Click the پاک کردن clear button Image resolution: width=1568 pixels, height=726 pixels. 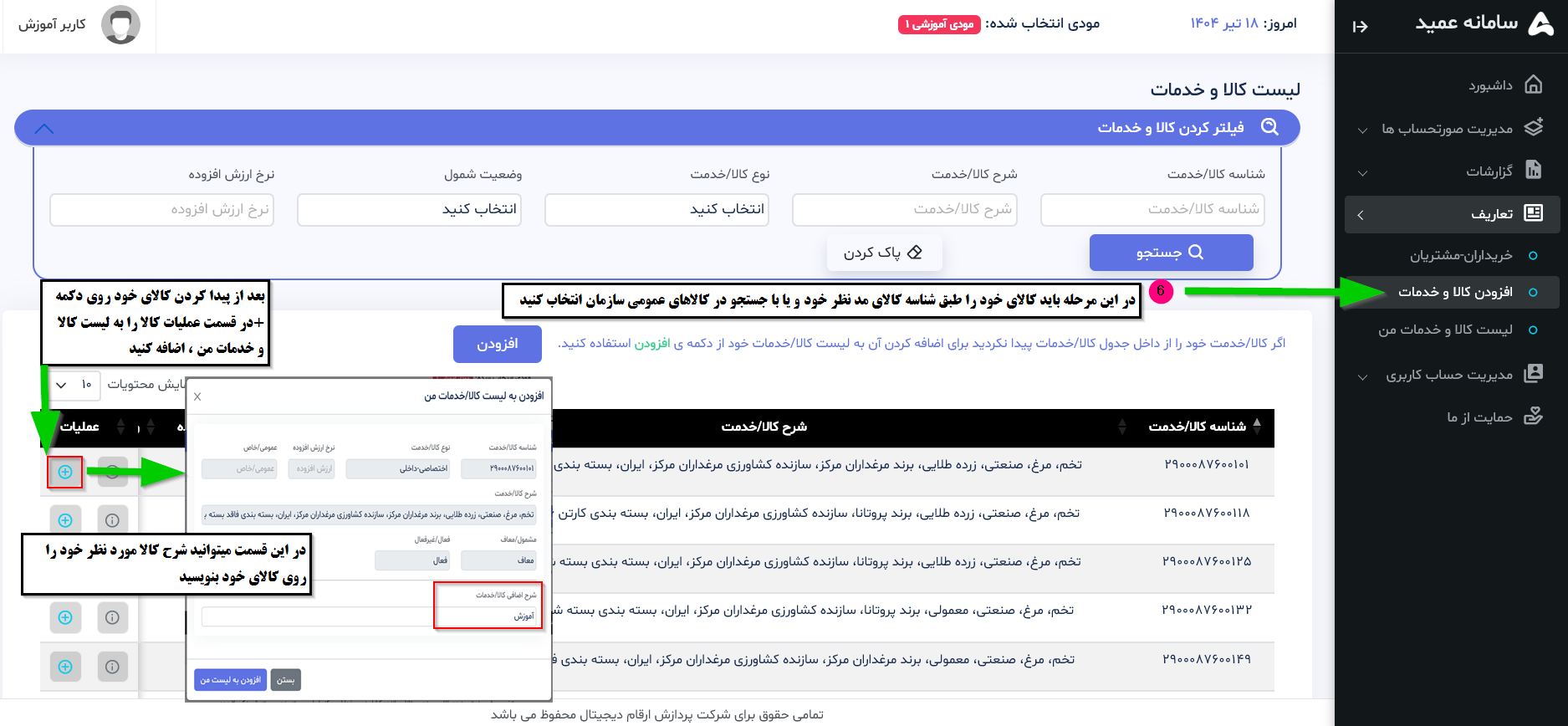click(884, 253)
